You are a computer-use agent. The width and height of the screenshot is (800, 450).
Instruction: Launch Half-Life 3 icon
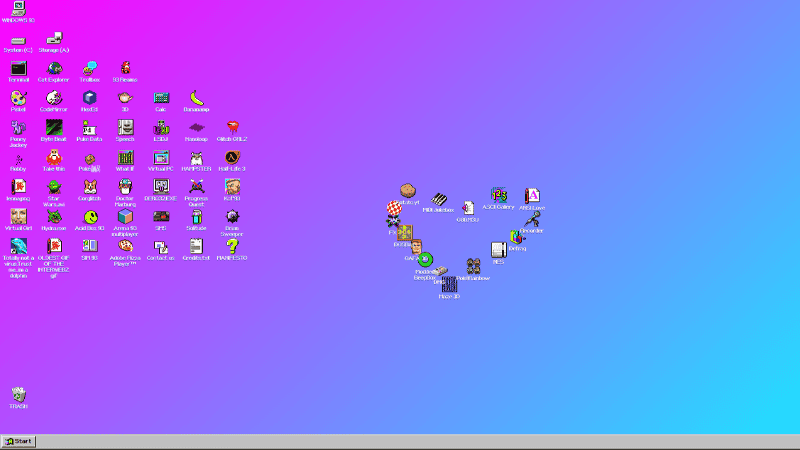coord(232,157)
